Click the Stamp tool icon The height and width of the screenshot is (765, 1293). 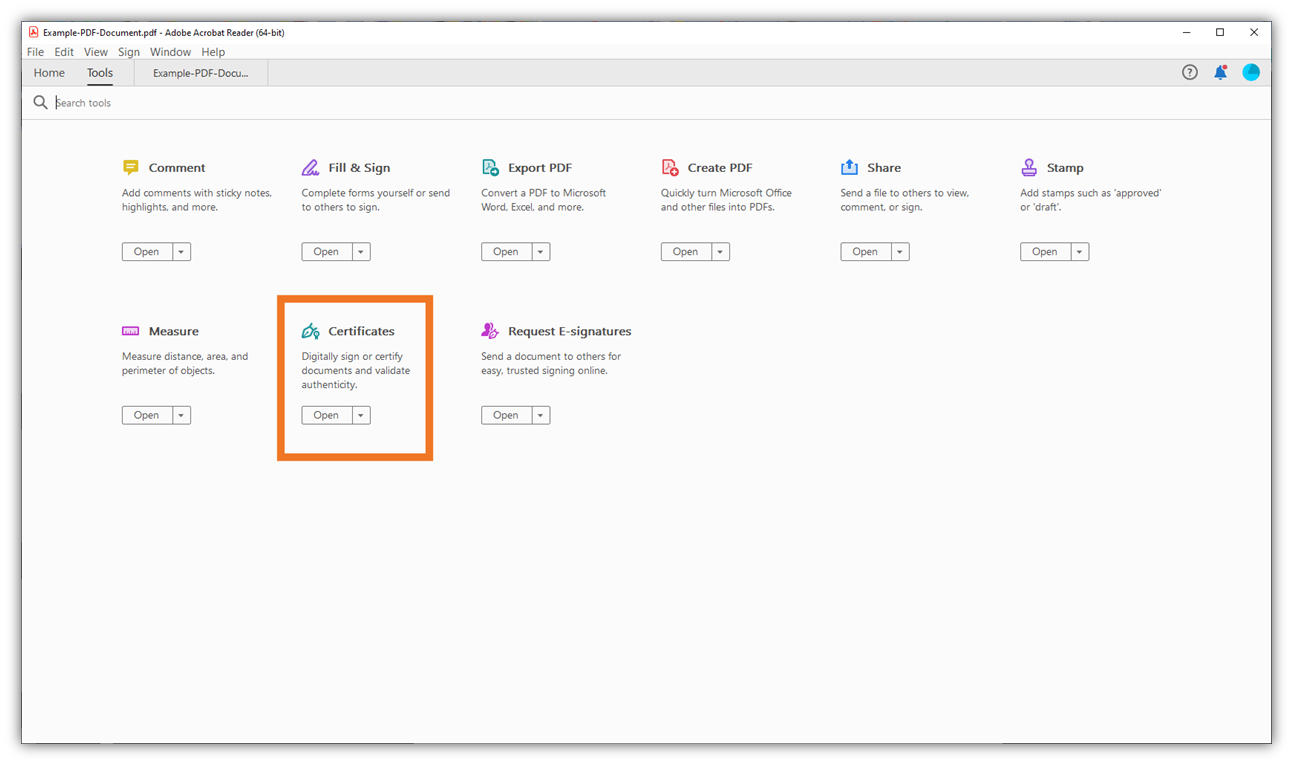point(1029,167)
